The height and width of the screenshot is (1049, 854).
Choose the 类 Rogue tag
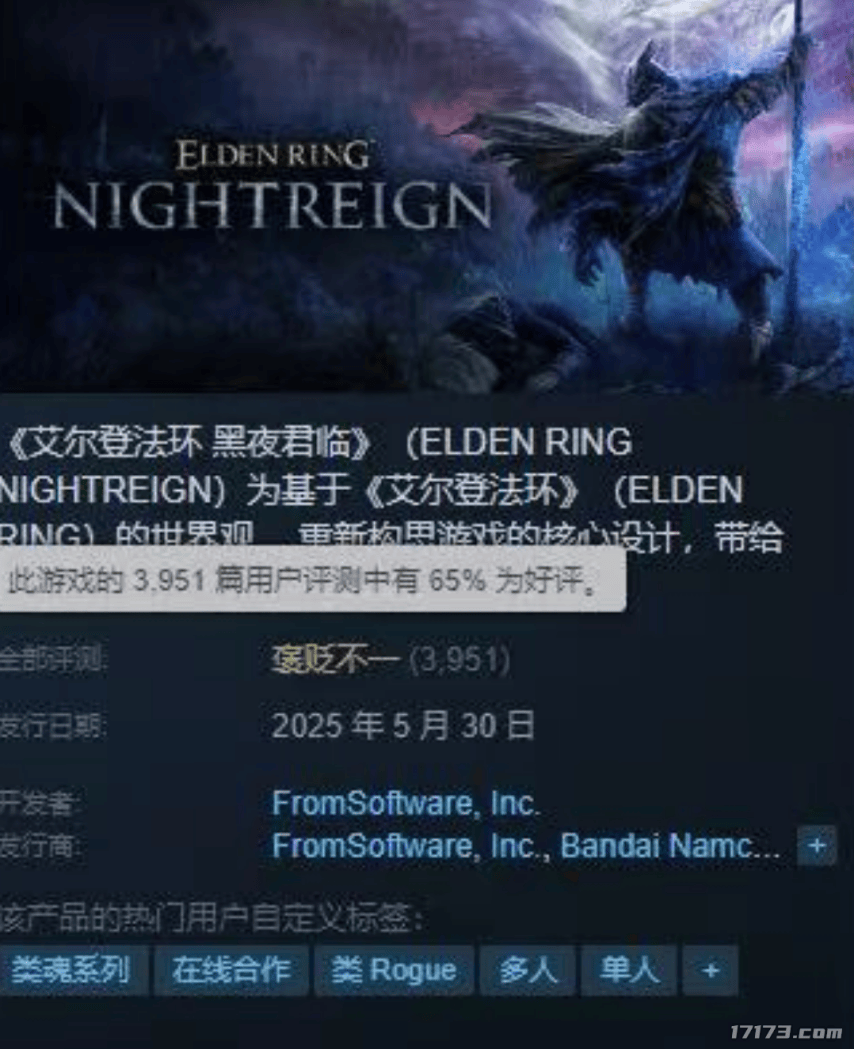[394, 970]
